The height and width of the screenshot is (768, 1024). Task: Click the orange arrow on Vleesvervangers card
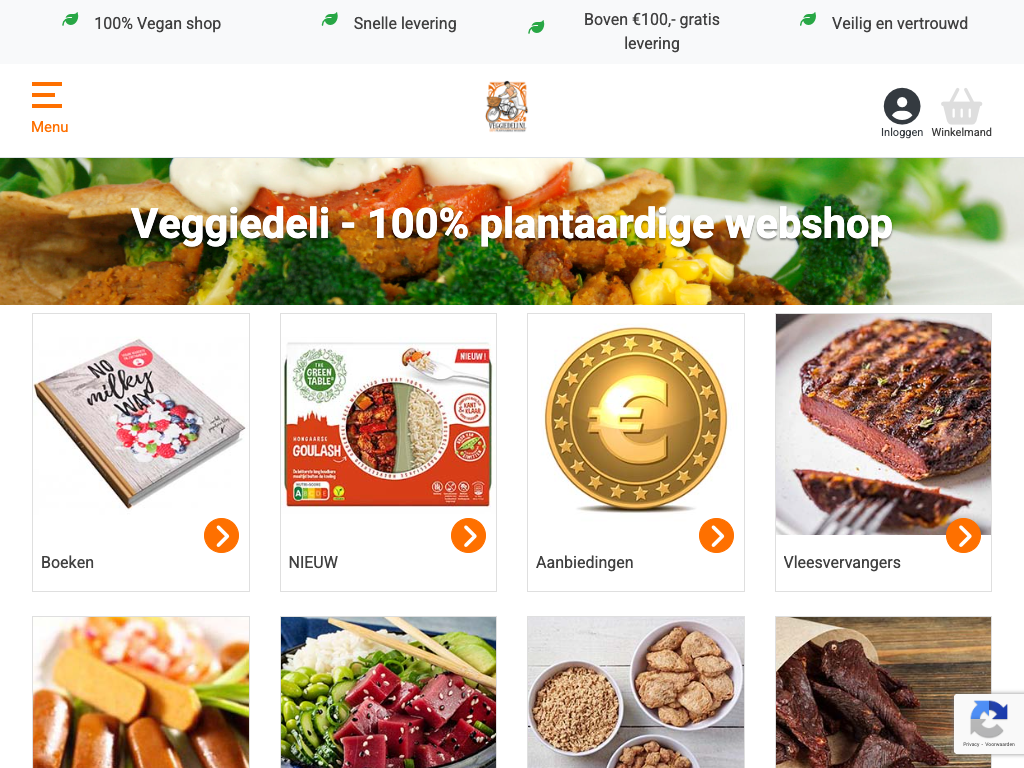coord(963,536)
